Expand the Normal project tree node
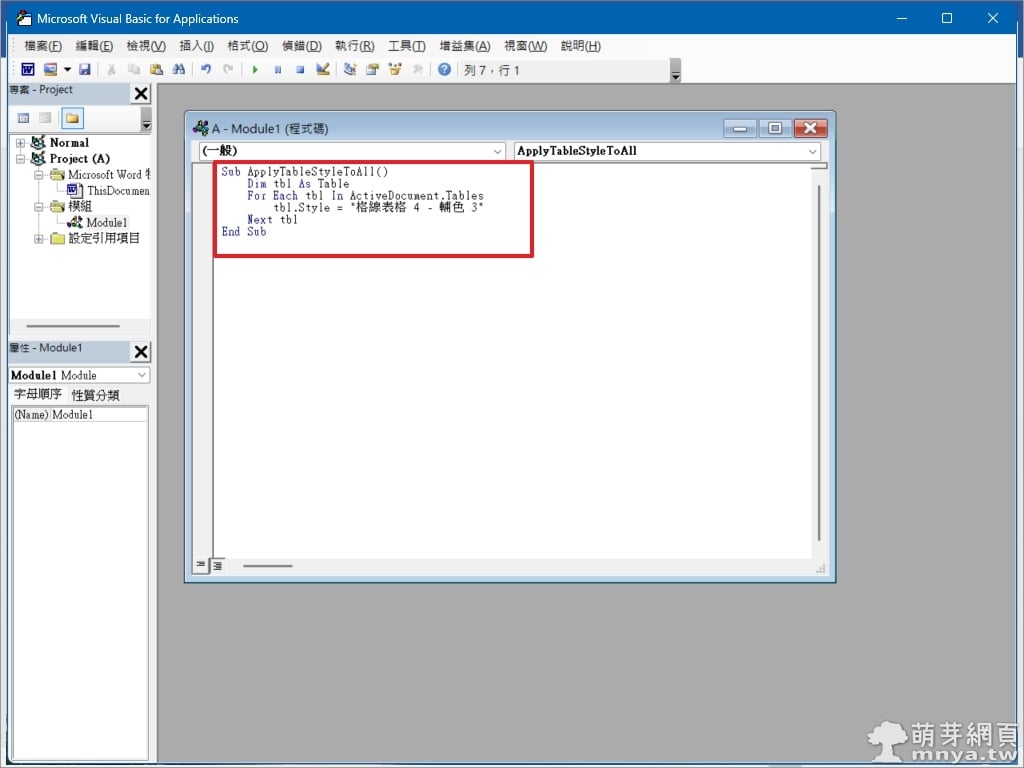This screenshot has height=768, width=1024. click(x=20, y=143)
